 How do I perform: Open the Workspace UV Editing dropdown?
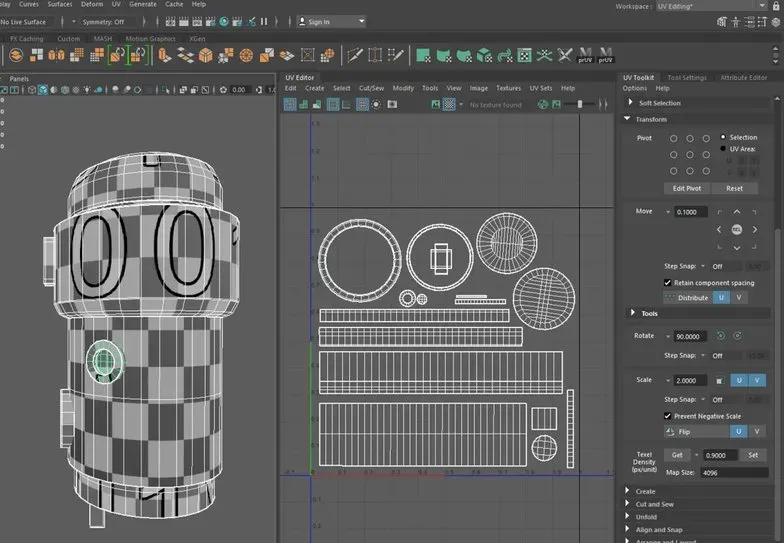pyautogui.click(x=711, y=6)
